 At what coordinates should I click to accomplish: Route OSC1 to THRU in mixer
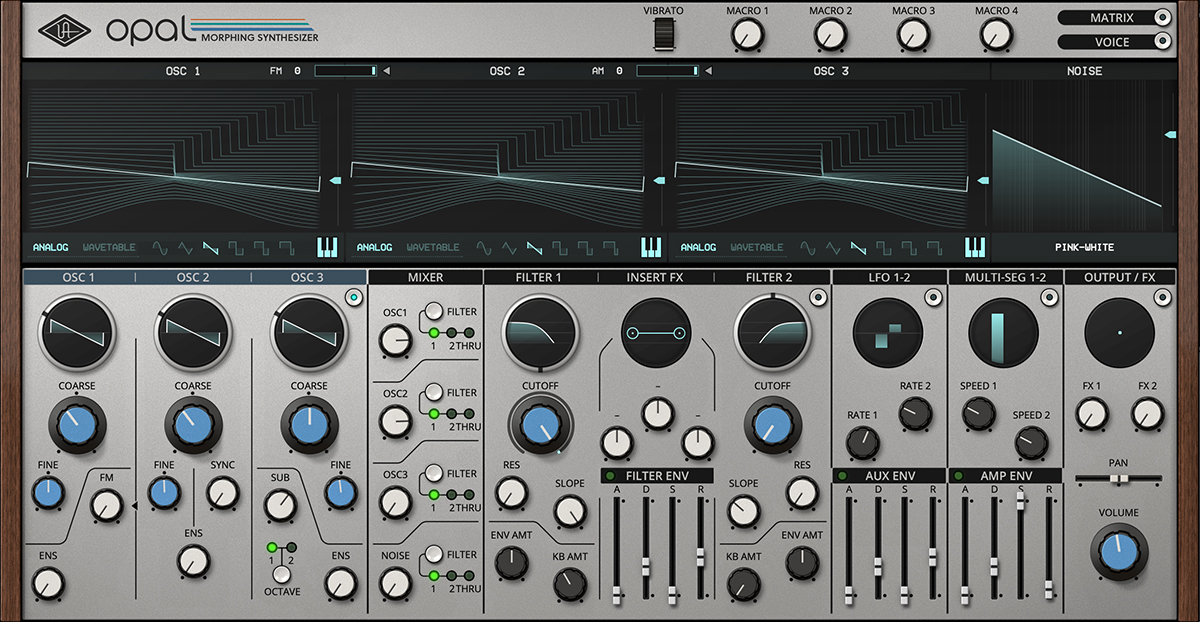tap(469, 333)
